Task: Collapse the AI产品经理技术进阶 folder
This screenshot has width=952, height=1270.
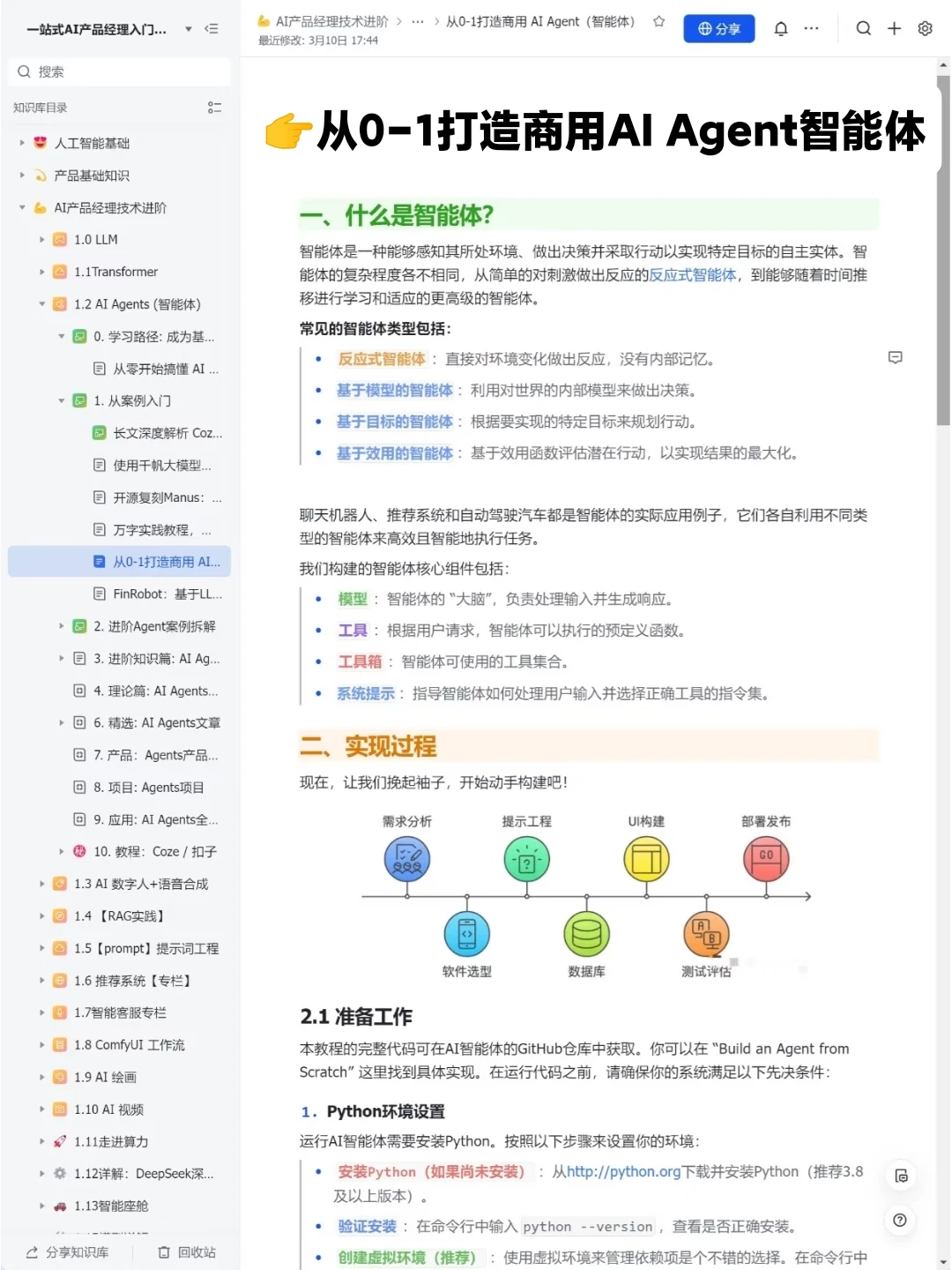Action: click(22, 208)
